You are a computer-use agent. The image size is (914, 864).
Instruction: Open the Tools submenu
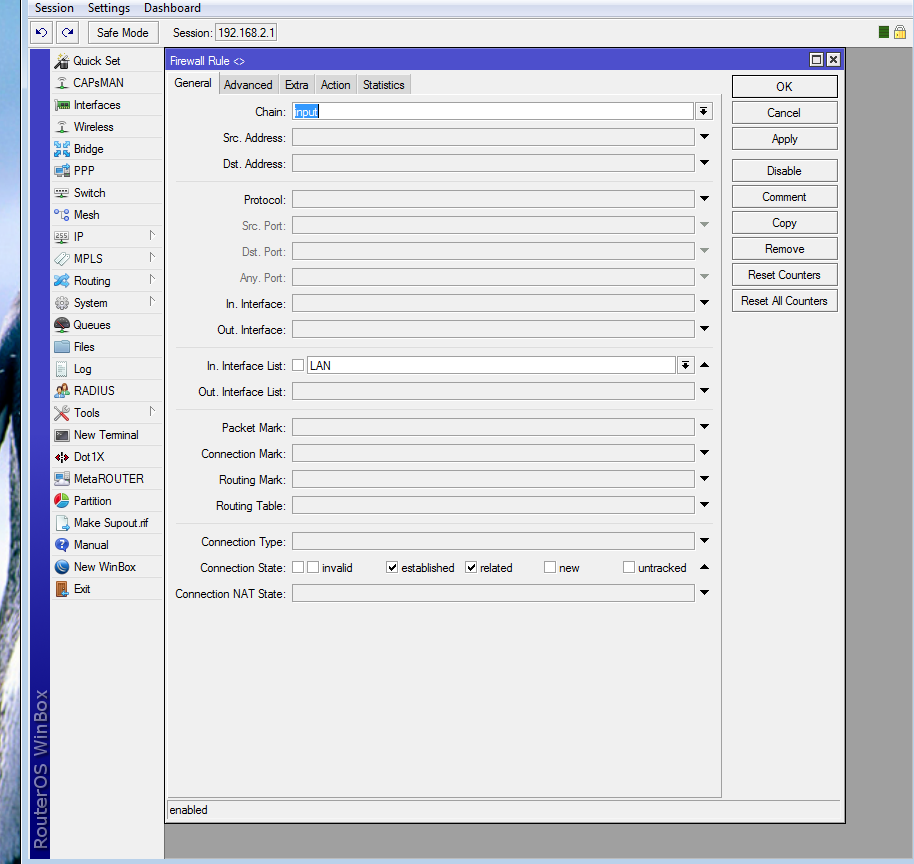pos(106,413)
